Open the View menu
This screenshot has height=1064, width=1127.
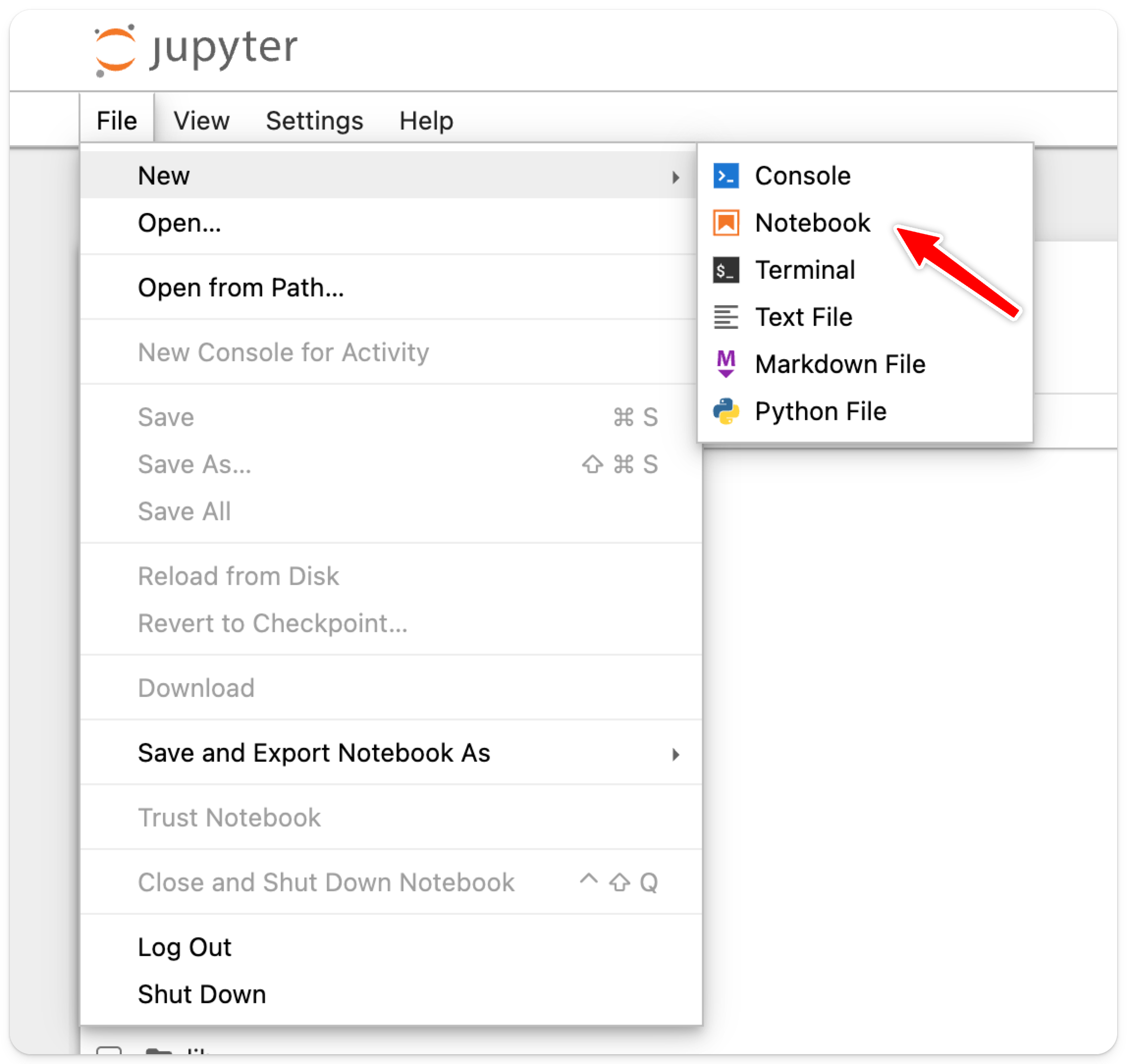pyautogui.click(x=201, y=121)
